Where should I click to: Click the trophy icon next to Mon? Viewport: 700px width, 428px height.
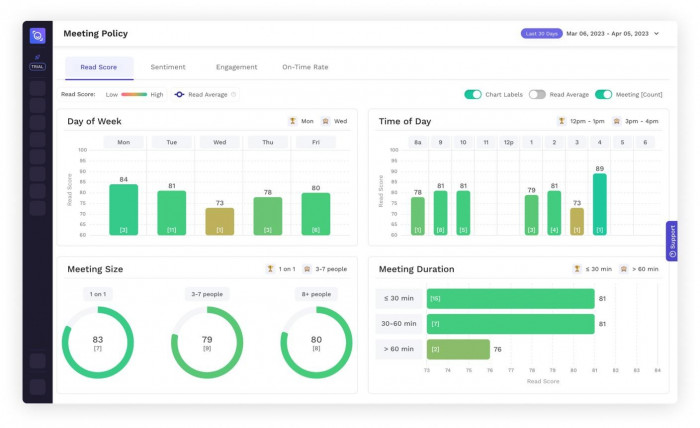(293, 121)
